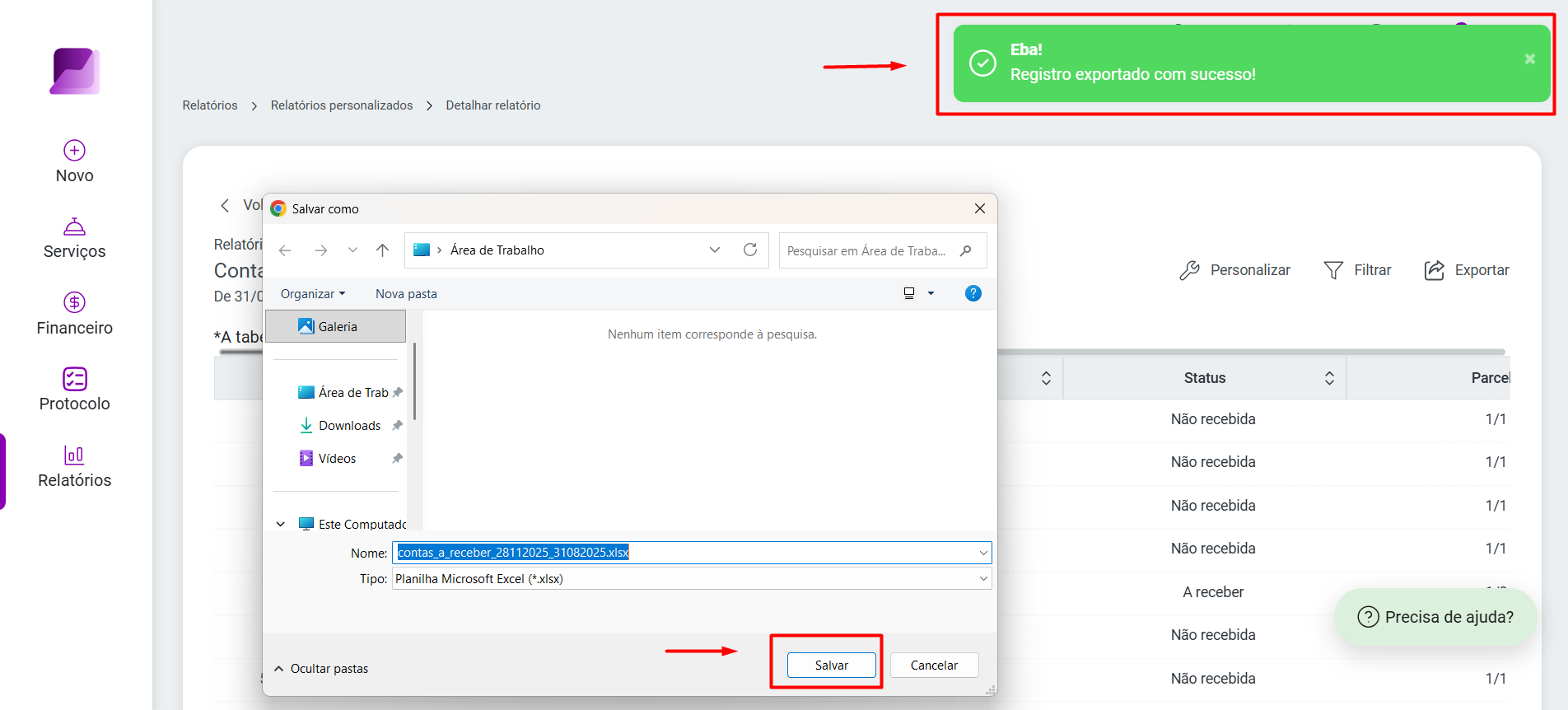Open Personalizar wrench option
The image size is (1568, 710).
tap(1234, 270)
